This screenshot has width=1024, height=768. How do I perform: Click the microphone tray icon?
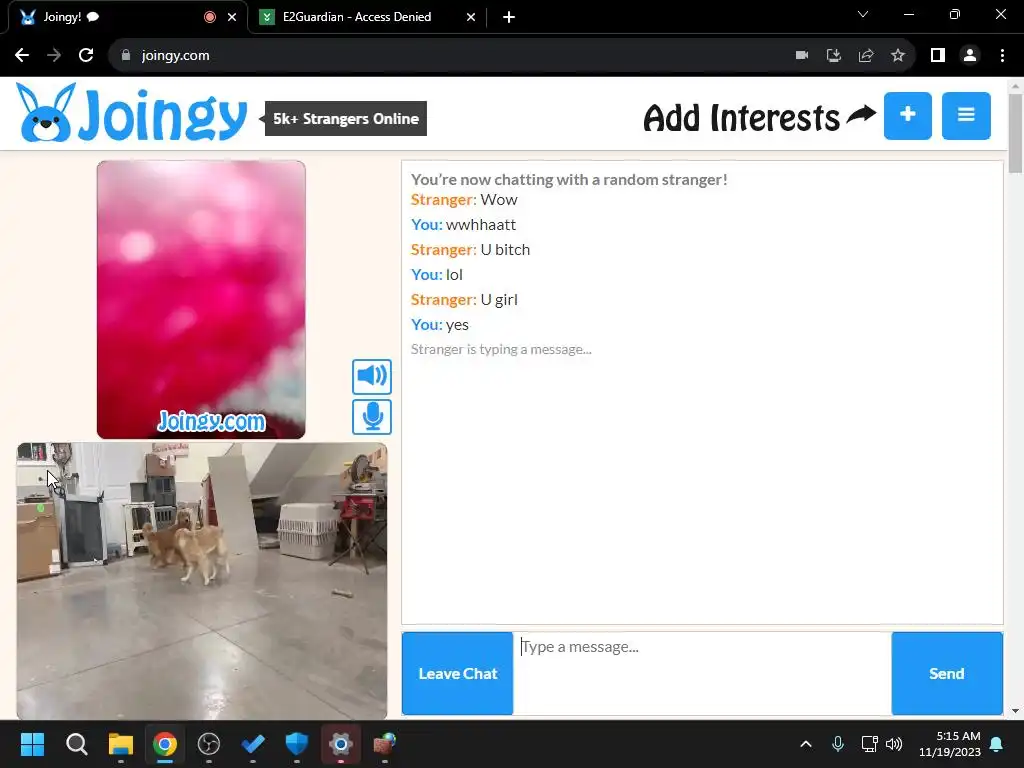click(838, 744)
